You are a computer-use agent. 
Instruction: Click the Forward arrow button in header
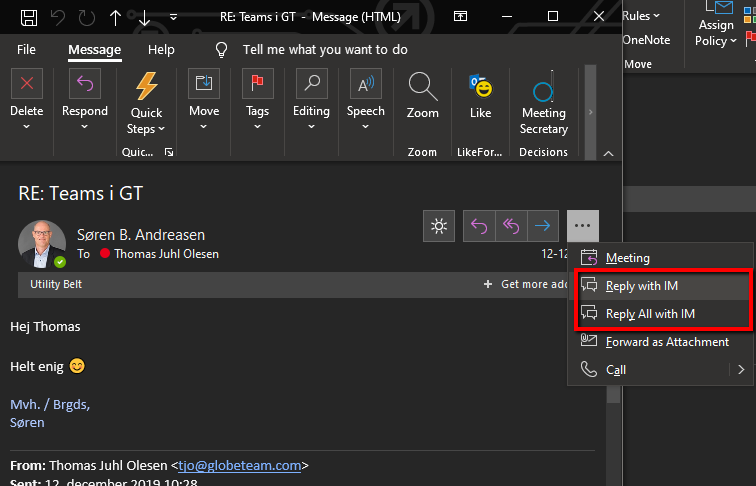coord(543,226)
